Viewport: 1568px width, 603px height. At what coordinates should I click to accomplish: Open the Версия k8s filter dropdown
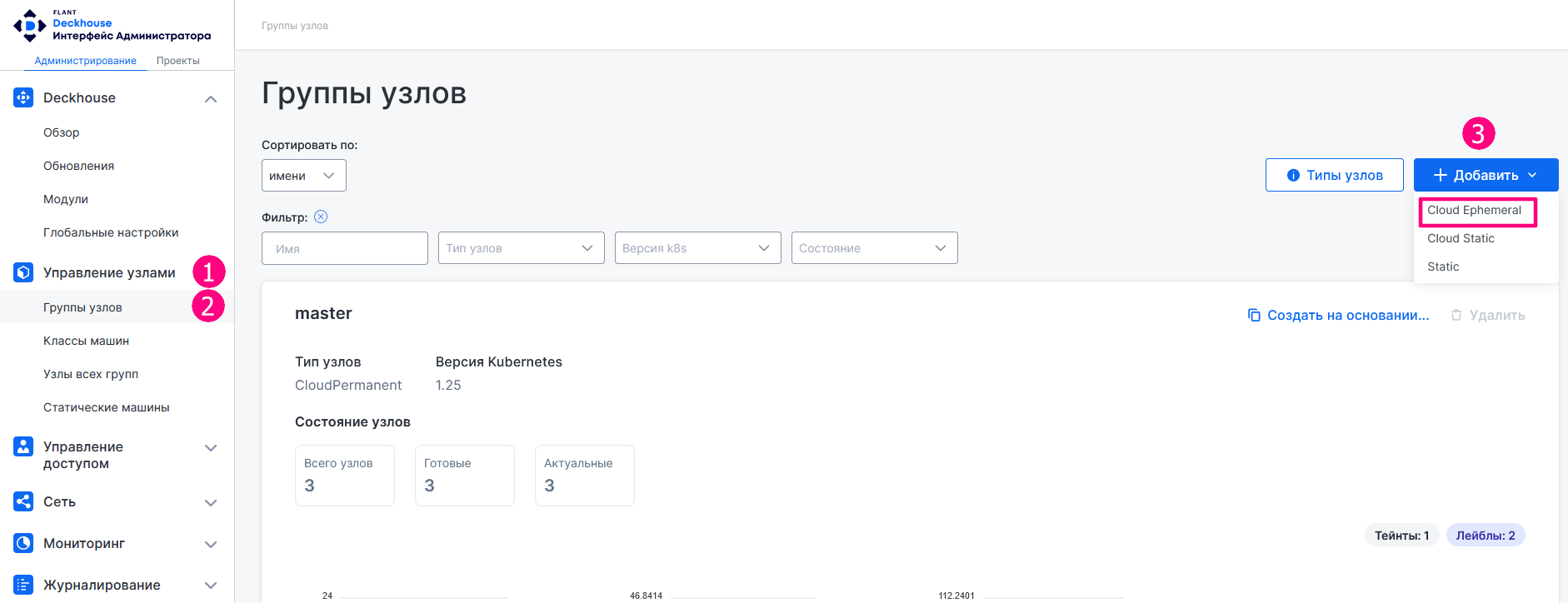click(x=698, y=248)
